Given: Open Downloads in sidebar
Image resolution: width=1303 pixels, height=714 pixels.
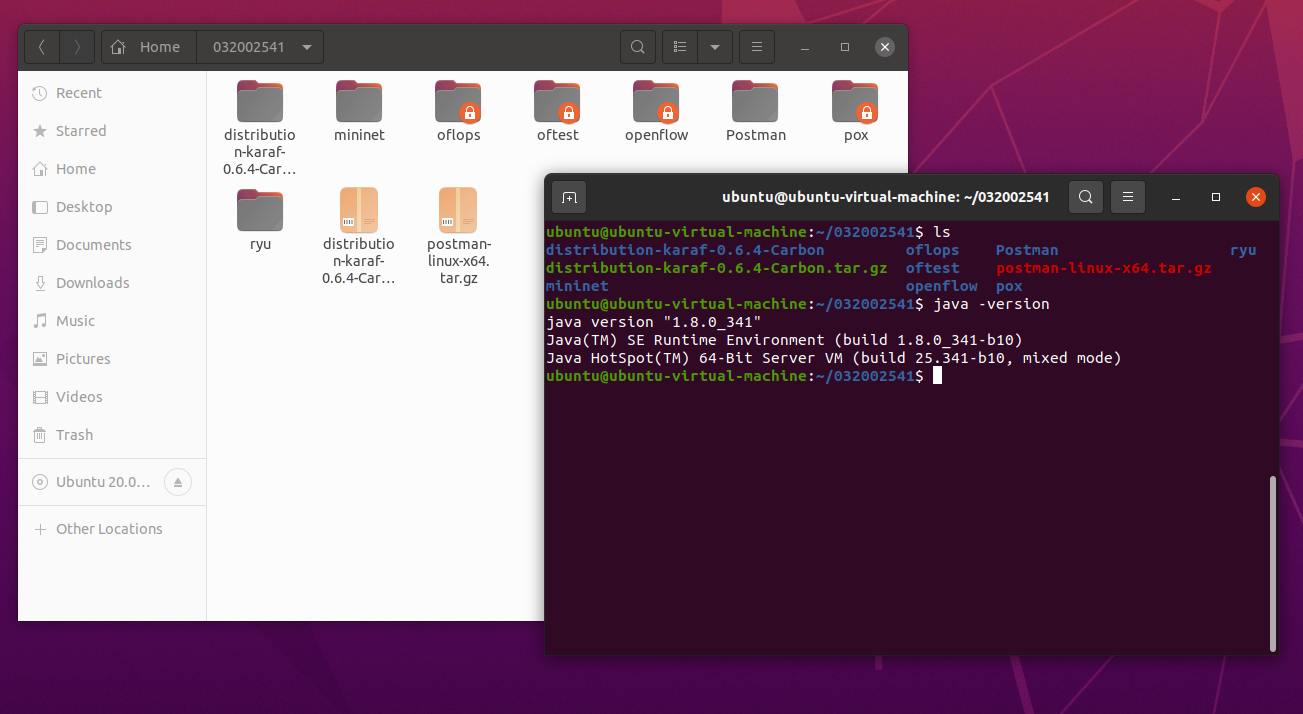Looking at the screenshot, I should point(112,283).
